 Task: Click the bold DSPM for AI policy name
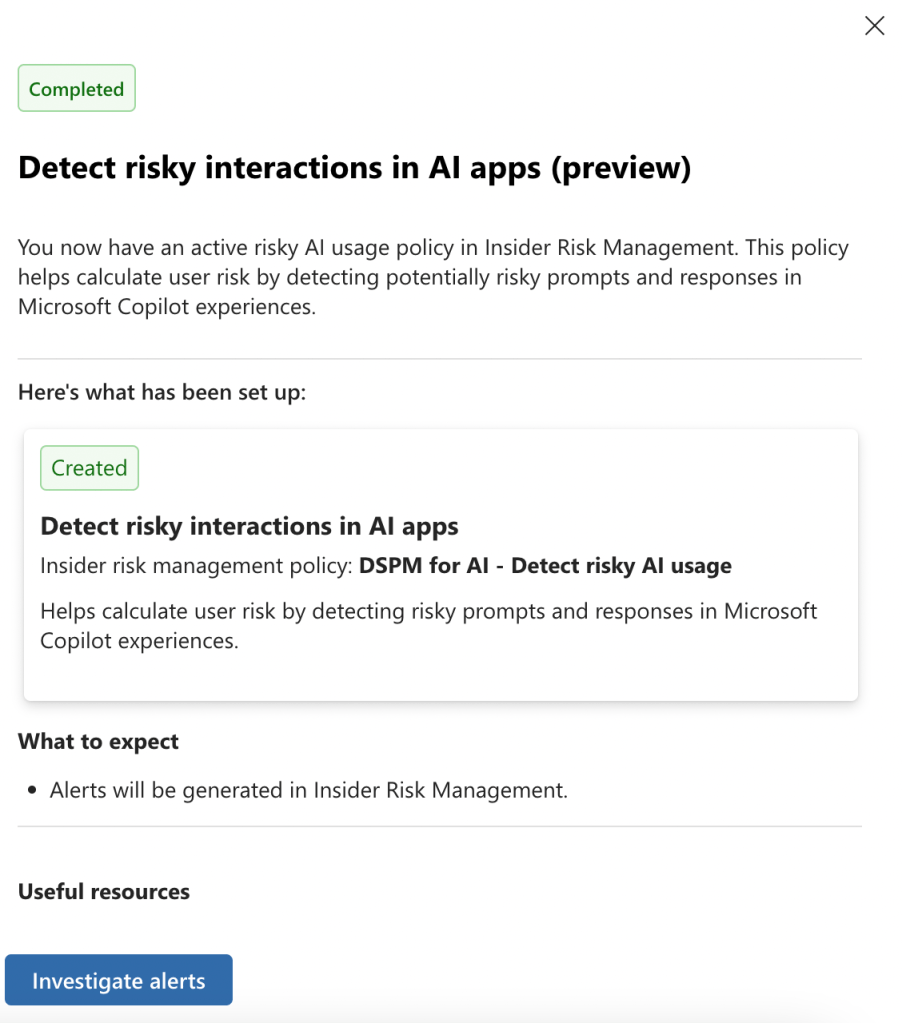[x=545, y=566]
